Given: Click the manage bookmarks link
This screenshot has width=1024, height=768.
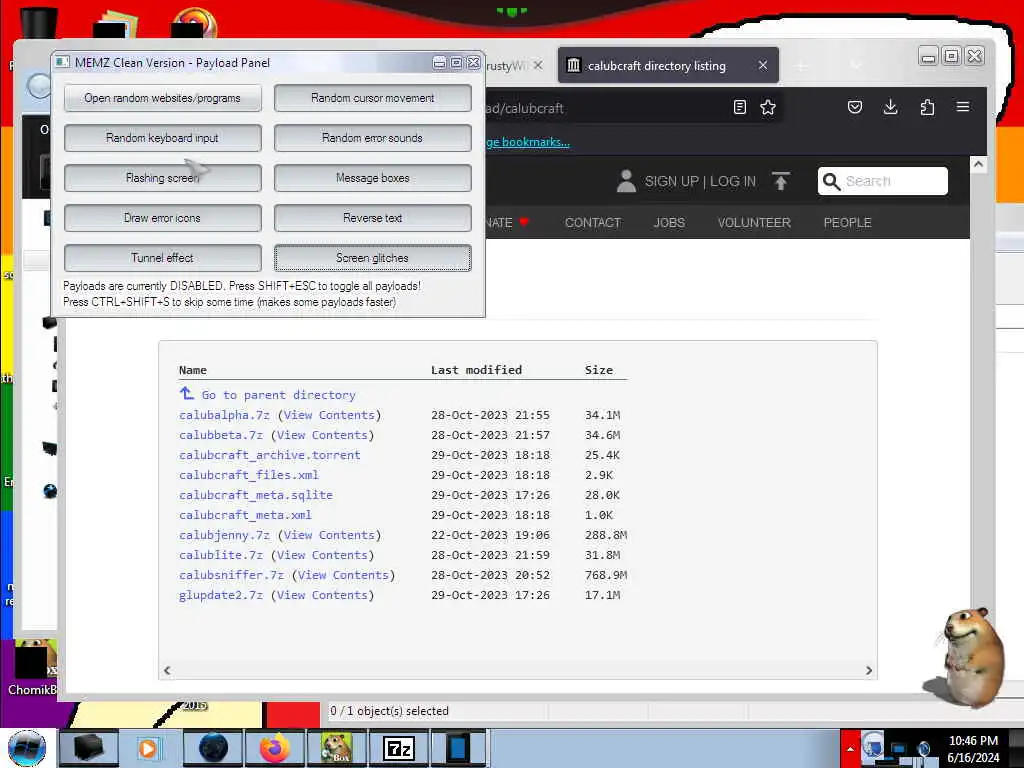Looking at the screenshot, I should point(528,142).
